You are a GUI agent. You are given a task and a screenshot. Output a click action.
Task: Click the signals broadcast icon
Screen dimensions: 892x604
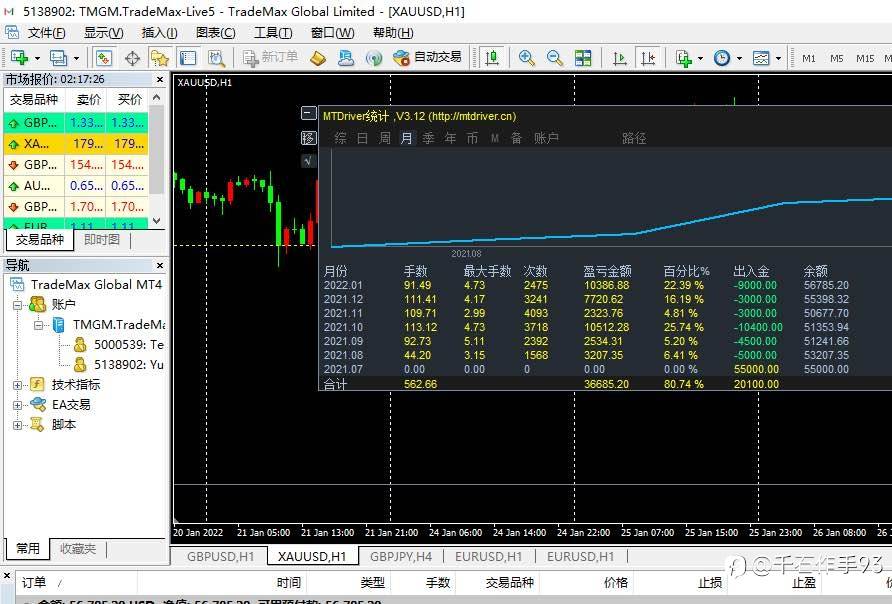point(374,57)
